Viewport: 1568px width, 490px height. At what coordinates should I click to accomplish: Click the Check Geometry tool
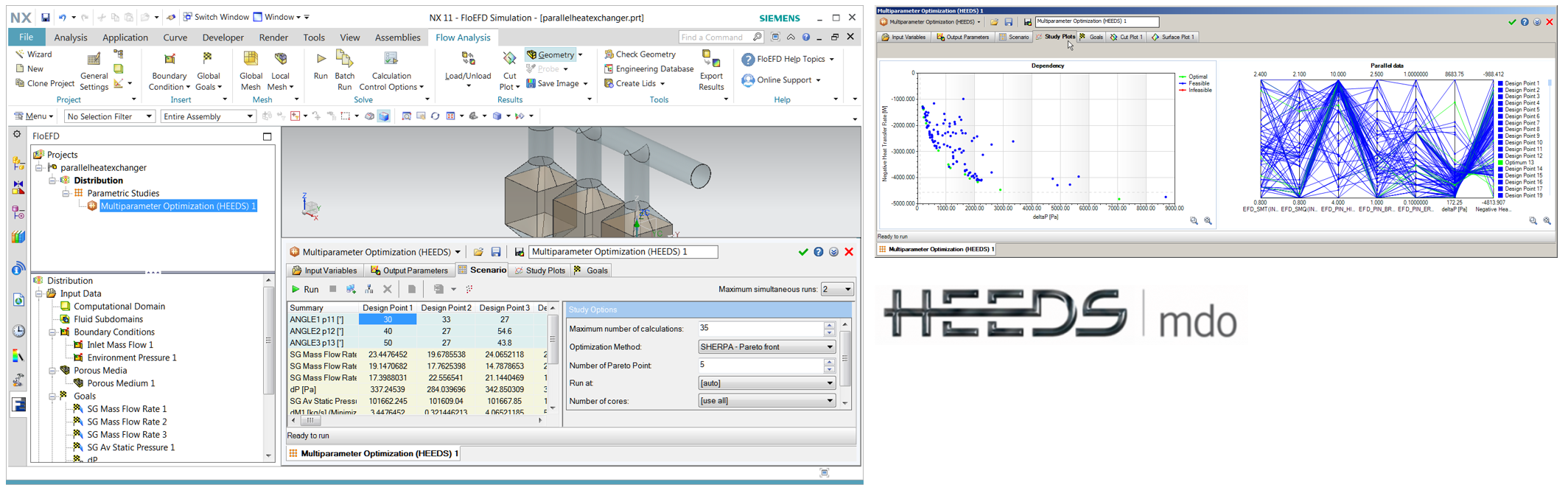(640, 54)
